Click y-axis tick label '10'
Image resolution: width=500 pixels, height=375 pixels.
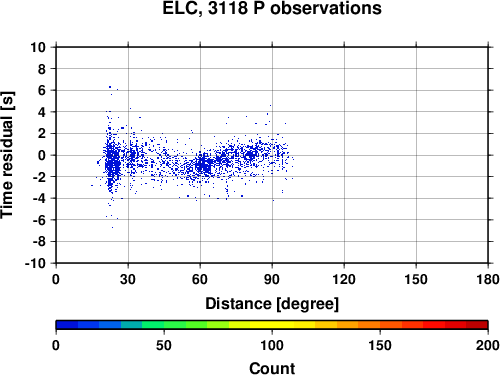point(38,47)
